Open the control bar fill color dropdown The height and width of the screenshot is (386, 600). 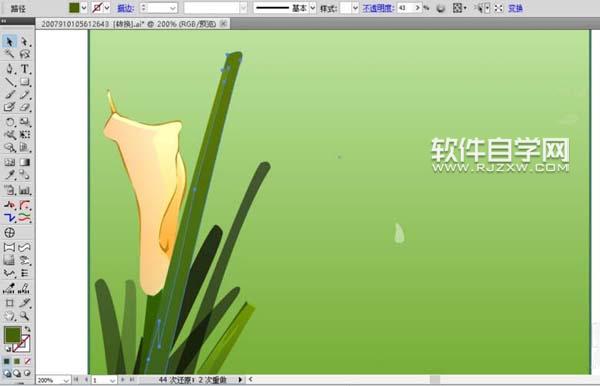84,8
